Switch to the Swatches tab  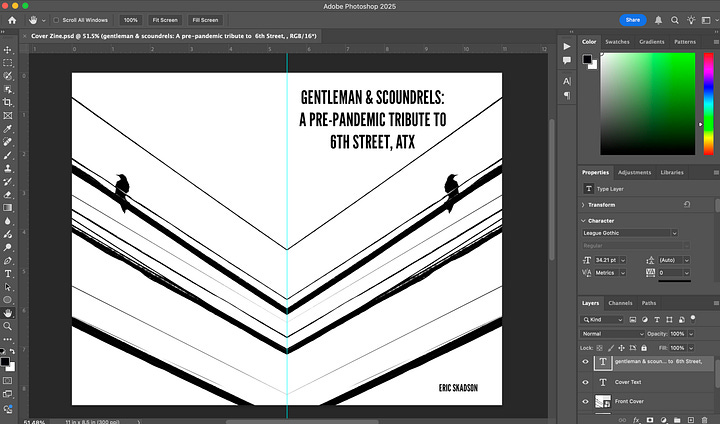pos(618,42)
